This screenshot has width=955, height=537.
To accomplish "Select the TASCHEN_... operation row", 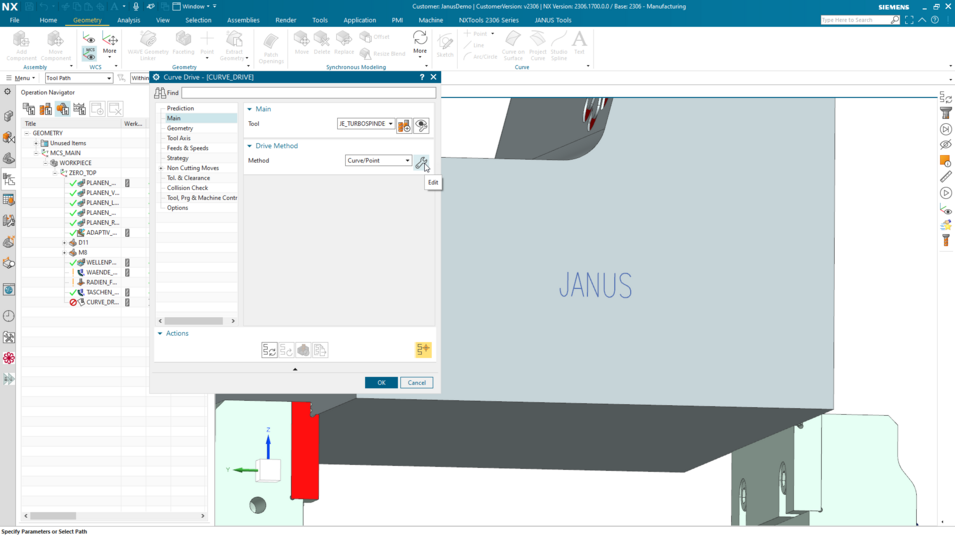I will 102,292.
